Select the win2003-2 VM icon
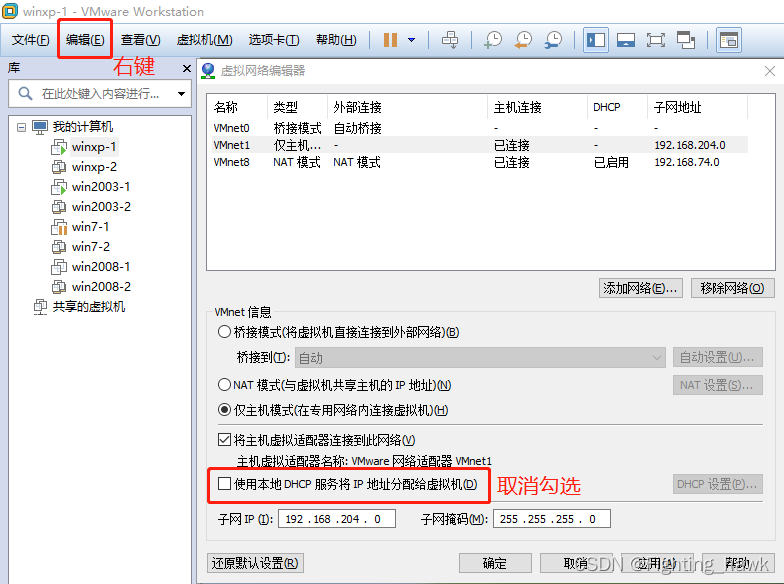Screen dimensions: 784x584 tap(58, 206)
